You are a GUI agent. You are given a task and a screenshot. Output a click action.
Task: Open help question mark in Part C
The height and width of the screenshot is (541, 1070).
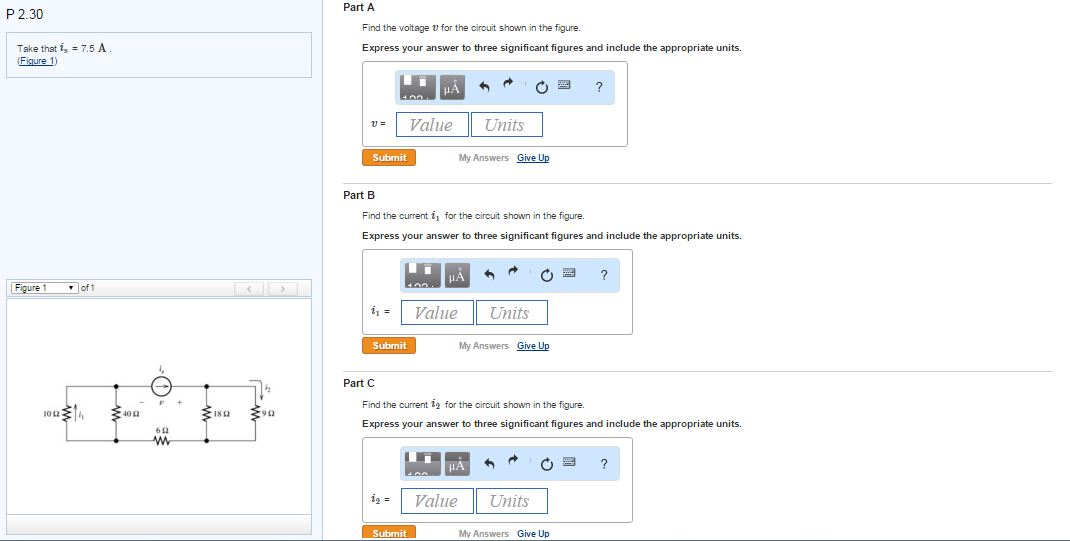click(x=604, y=463)
